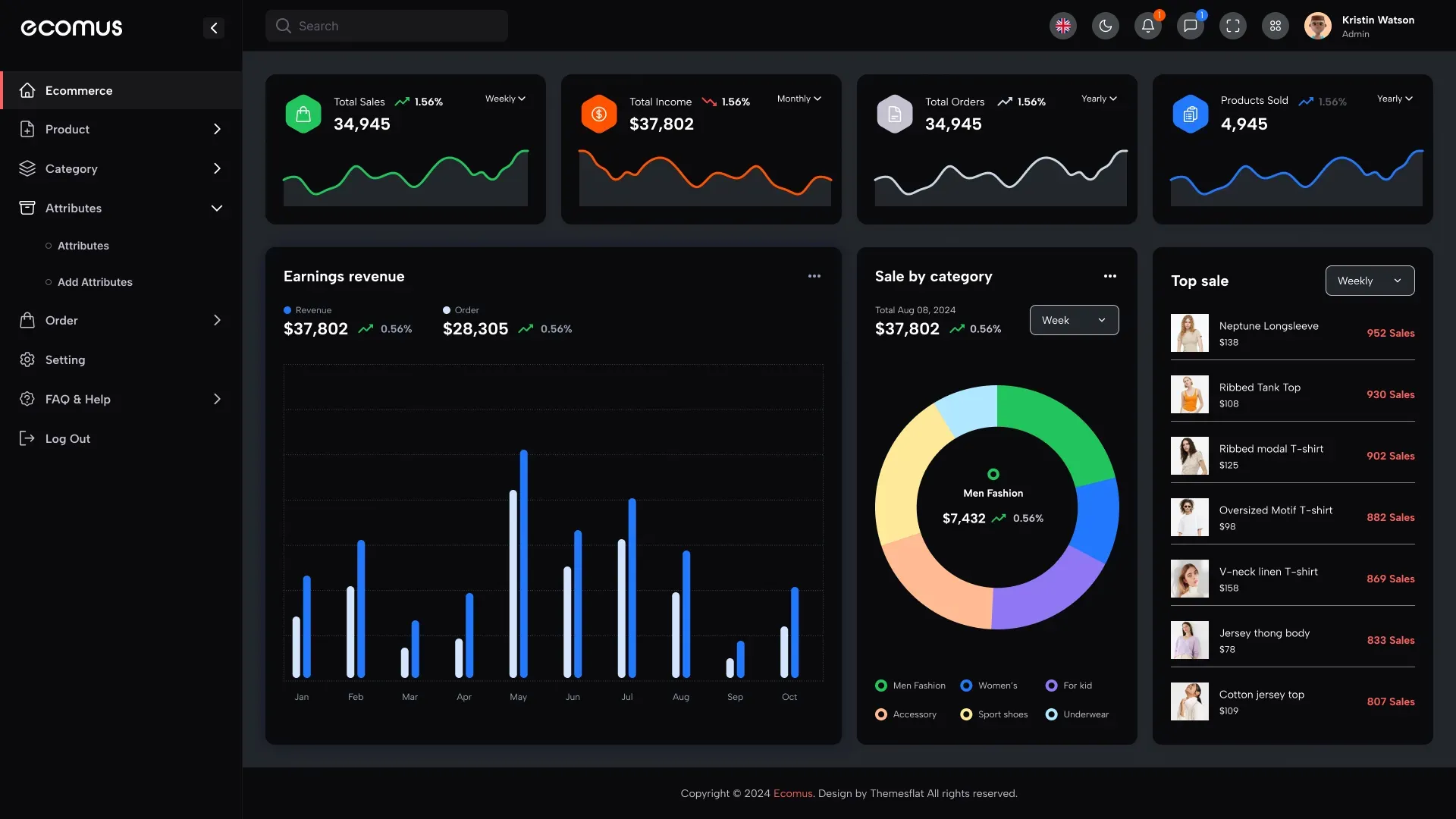Open the Yearly dropdown on Products Sold
Image resolution: width=1456 pixels, height=819 pixels.
1394,99
